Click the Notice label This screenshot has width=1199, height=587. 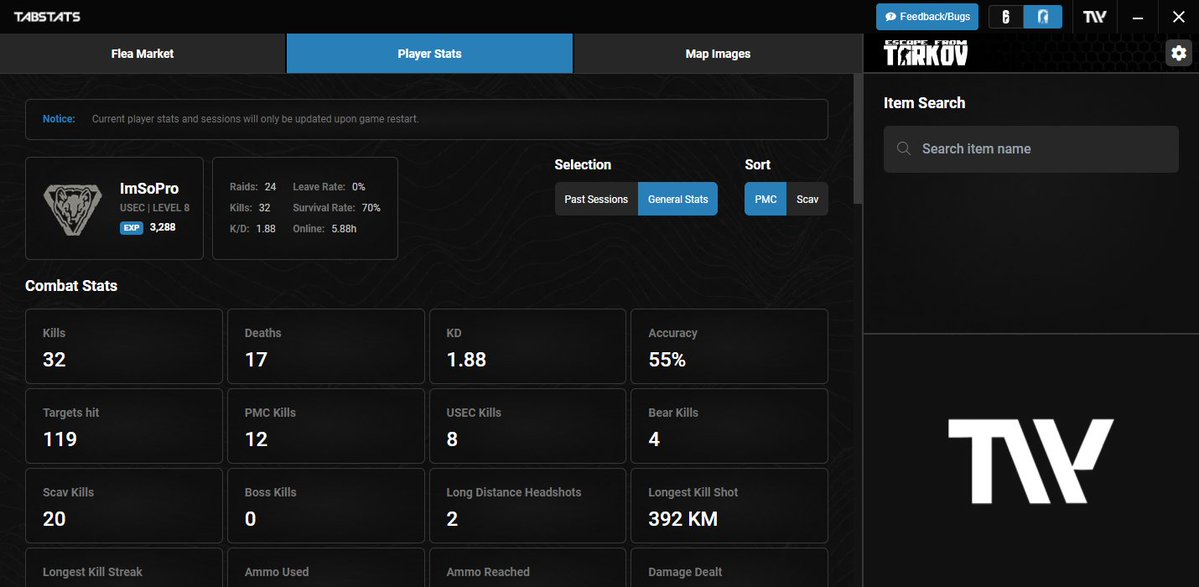59,119
